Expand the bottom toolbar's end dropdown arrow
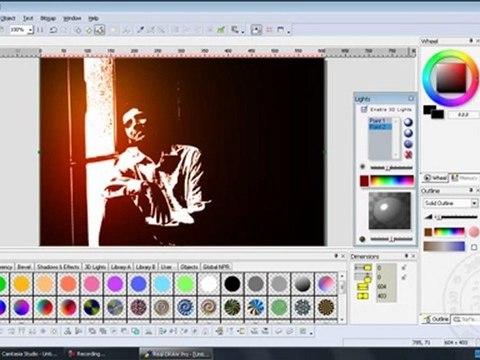 click(311, 333)
